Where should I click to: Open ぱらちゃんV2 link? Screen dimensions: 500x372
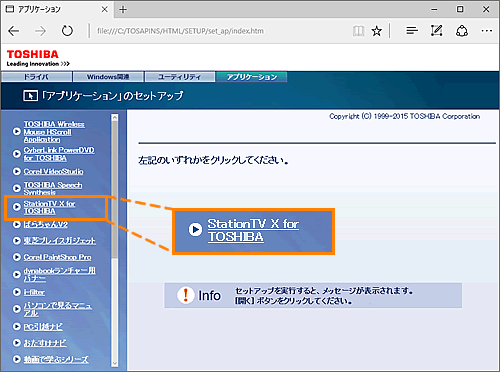click(x=45, y=224)
